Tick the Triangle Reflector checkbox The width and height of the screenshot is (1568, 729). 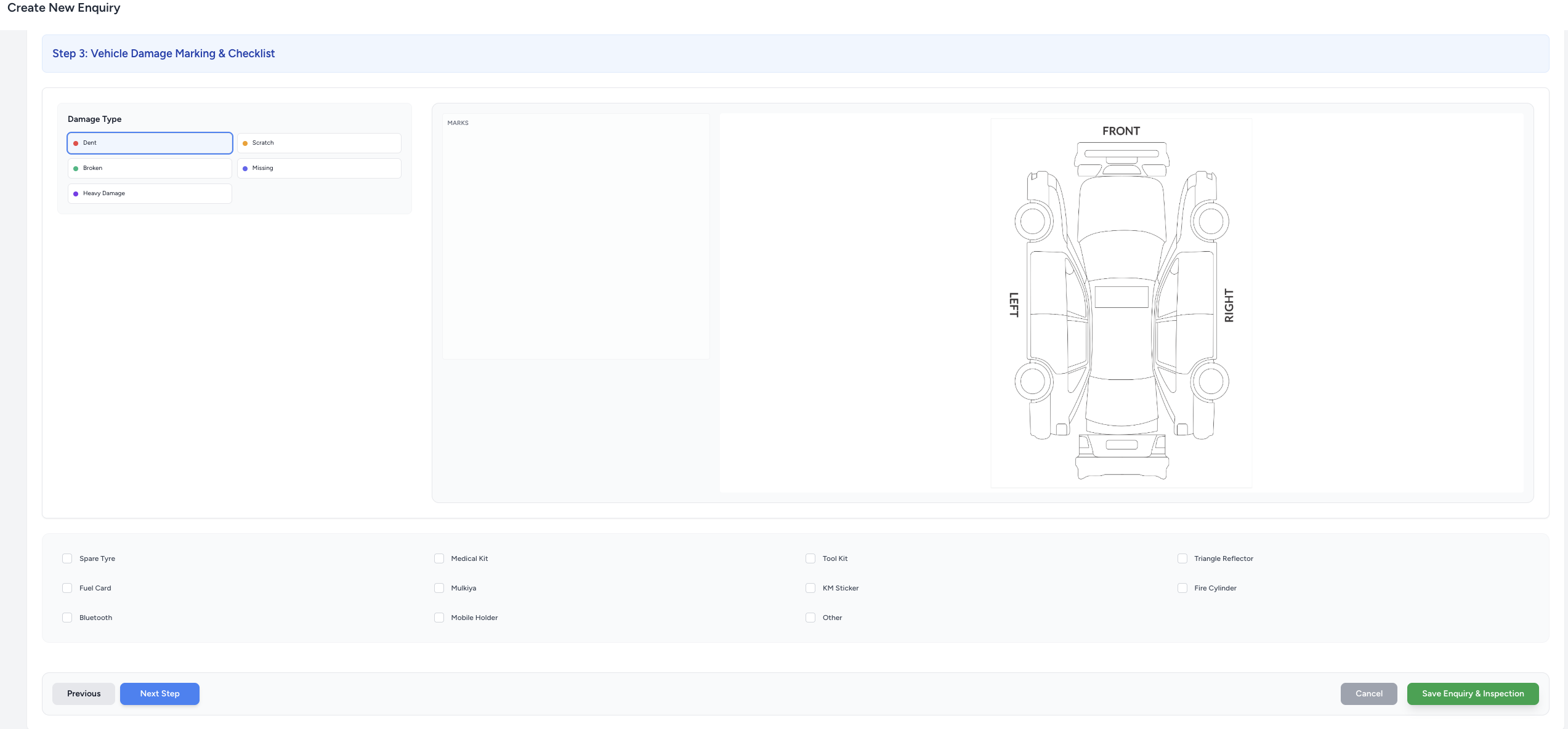coord(1182,558)
